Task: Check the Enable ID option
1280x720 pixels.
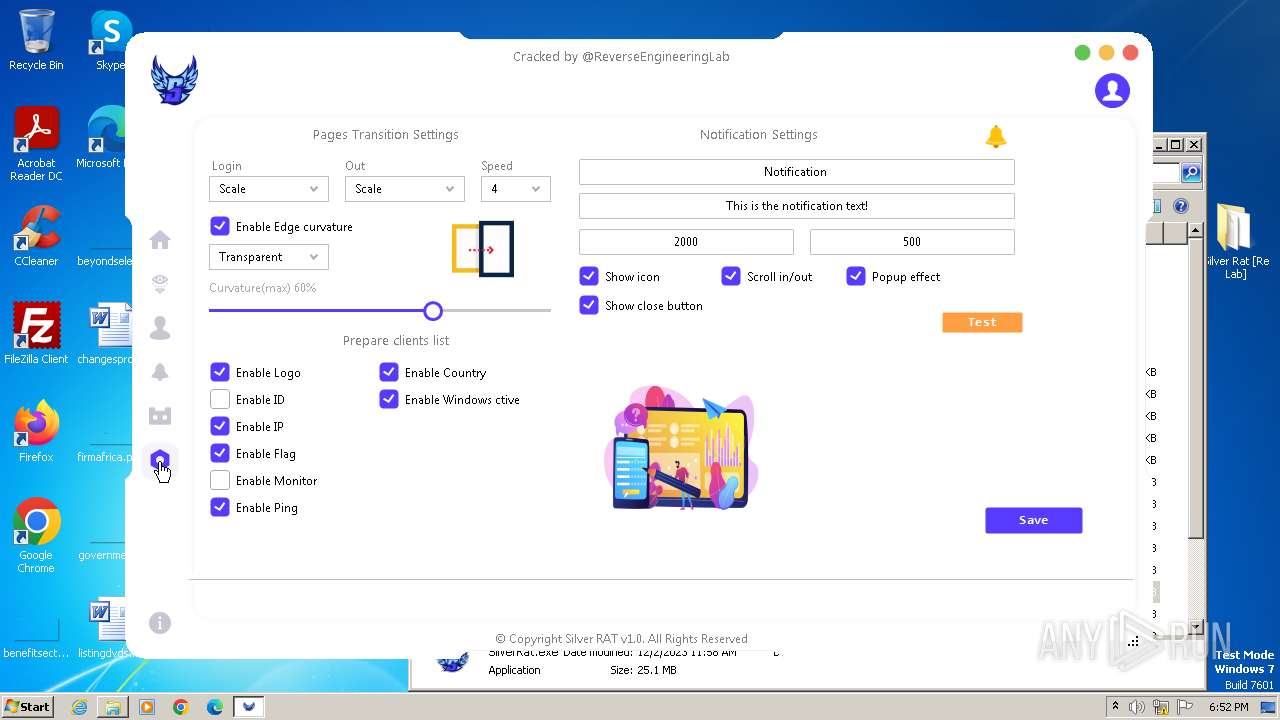Action: click(220, 399)
